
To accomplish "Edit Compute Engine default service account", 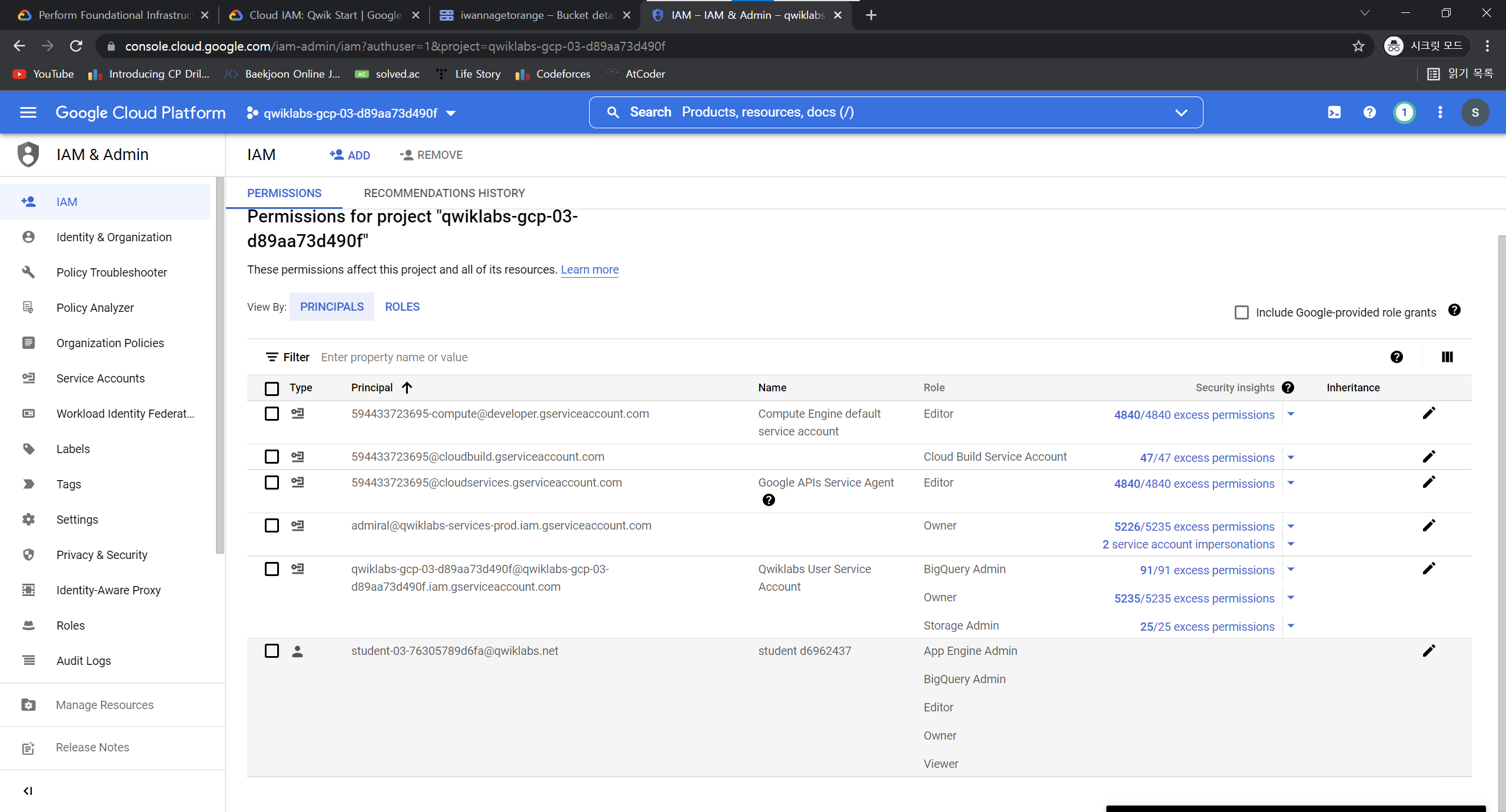I will click(1428, 414).
